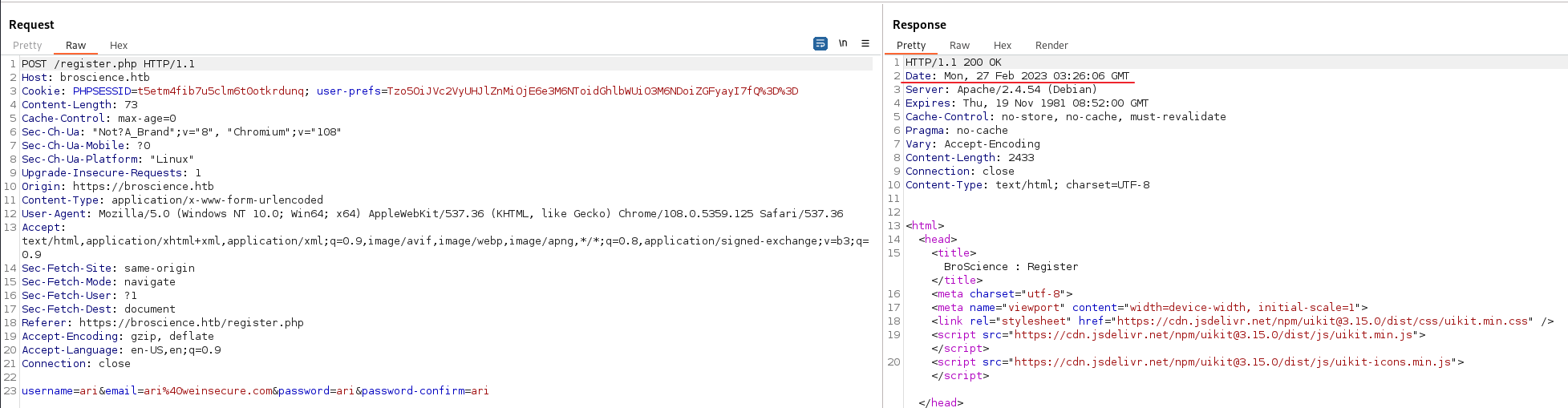Click the Date header in the response
The image size is (1568, 408).
tap(1017, 76)
